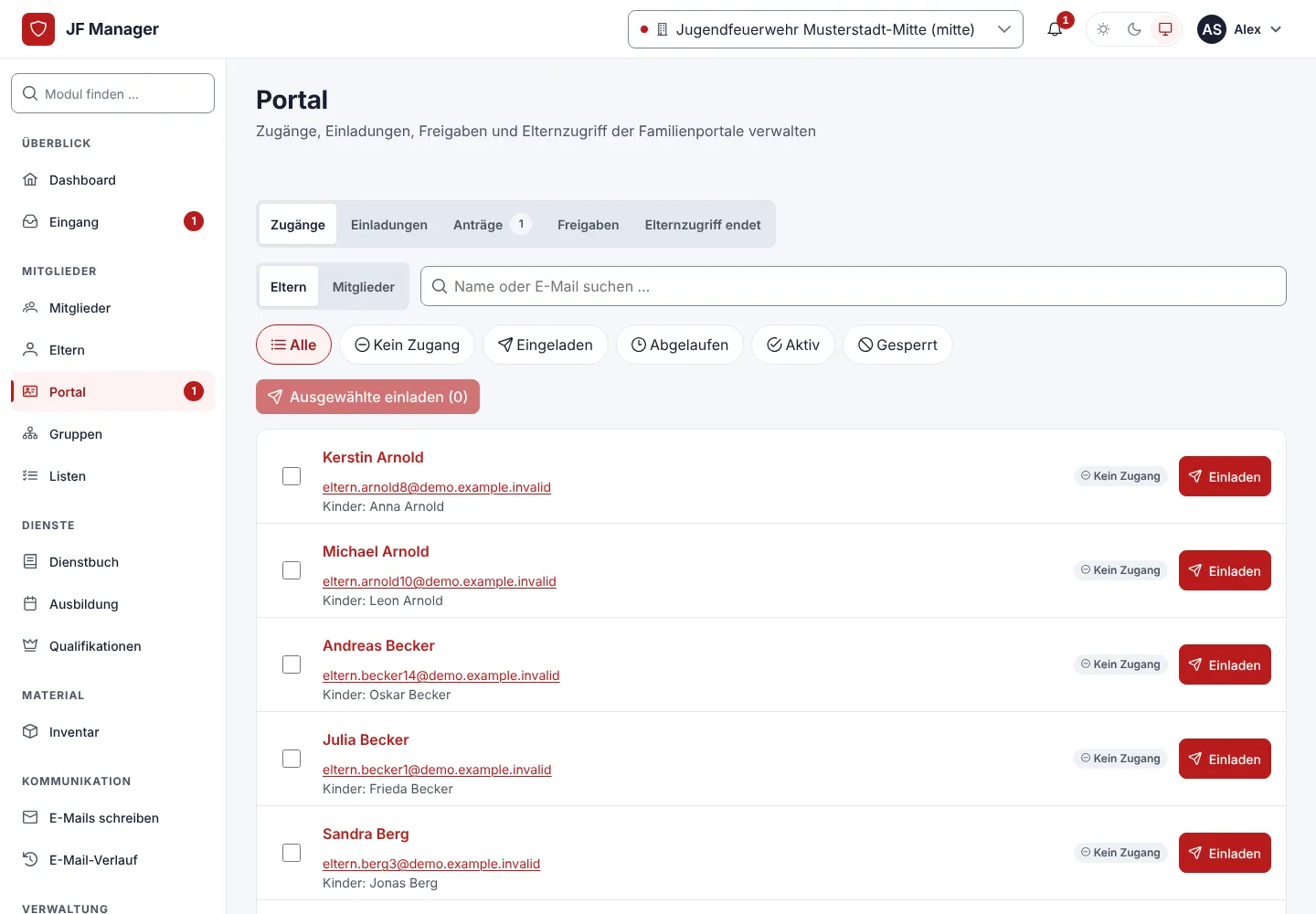
Task: Open Eltern in the sidebar
Action: click(x=113, y=350)
